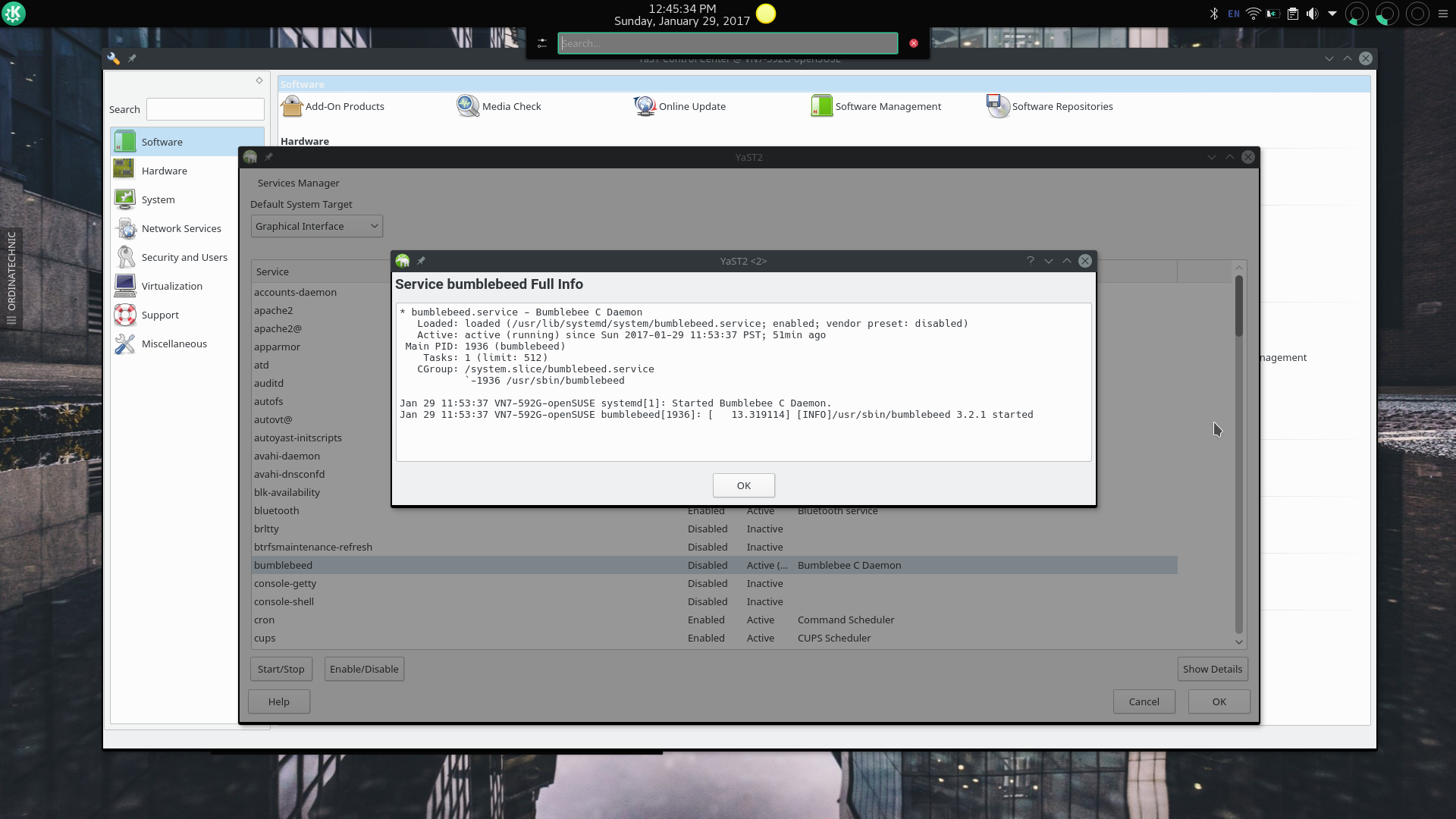Viewport: 1456px width, 819px height.
Task: Open Add-On Products module
Action: pos(333,106)
